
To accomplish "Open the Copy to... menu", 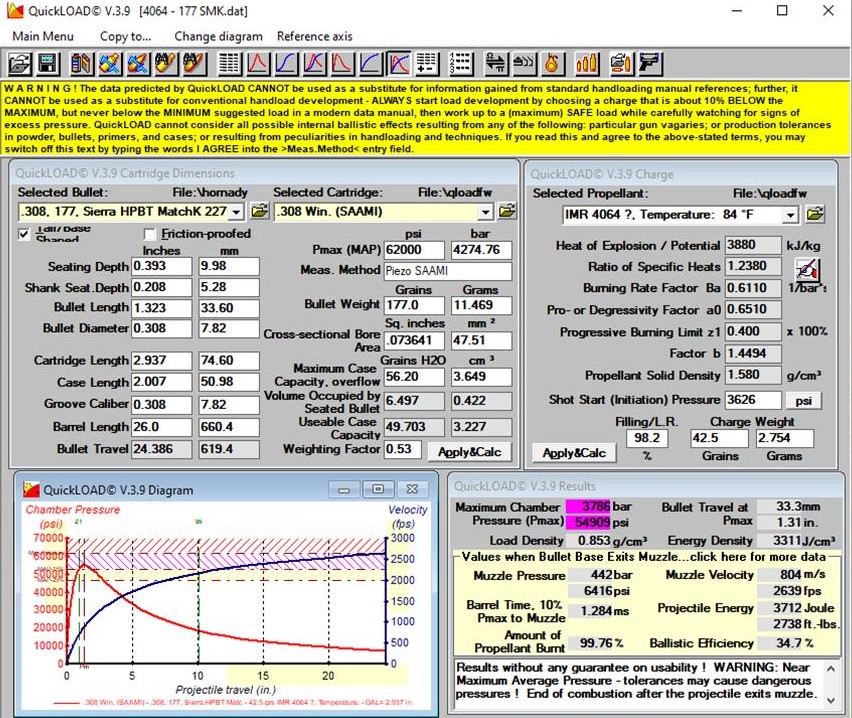I will [126, 36].
